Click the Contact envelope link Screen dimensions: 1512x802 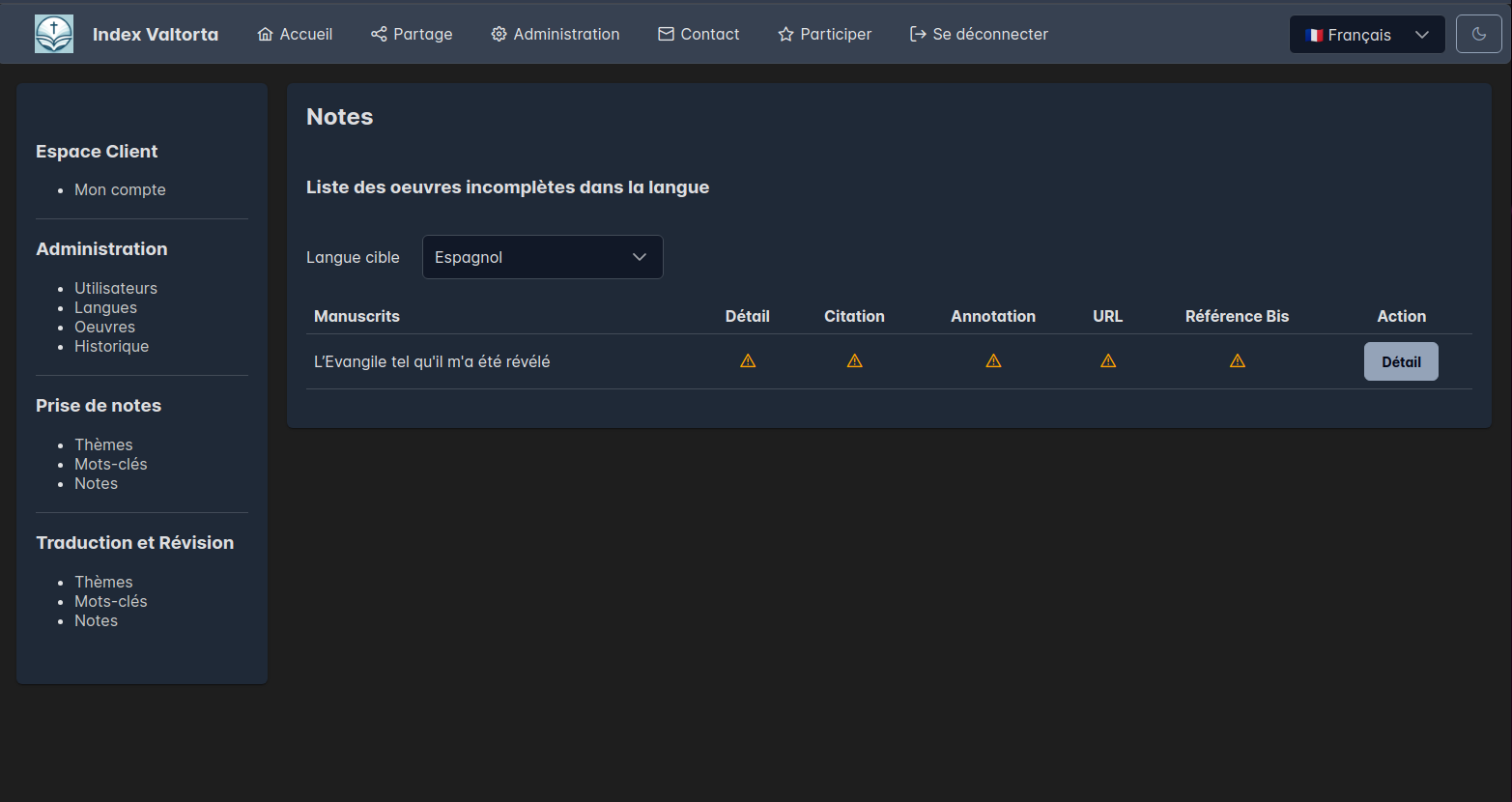(699, 34)
